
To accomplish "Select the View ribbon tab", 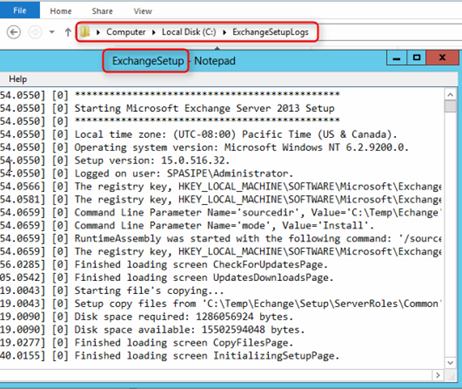I will 143,11.
